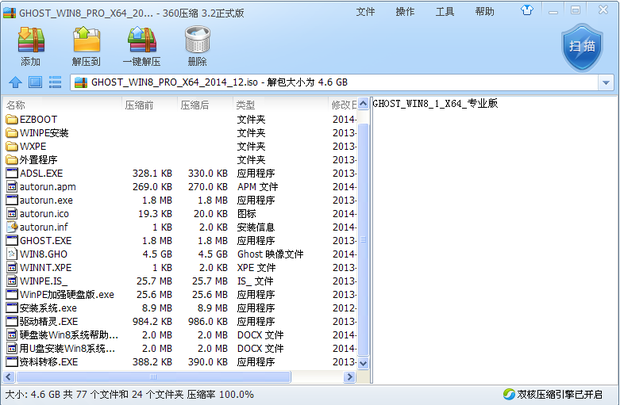
Task: Open the 文件 menu
Action: point(365,12)
